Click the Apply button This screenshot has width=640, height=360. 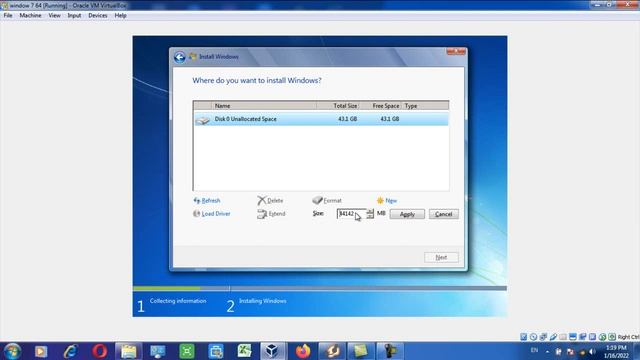coord(407,214)
